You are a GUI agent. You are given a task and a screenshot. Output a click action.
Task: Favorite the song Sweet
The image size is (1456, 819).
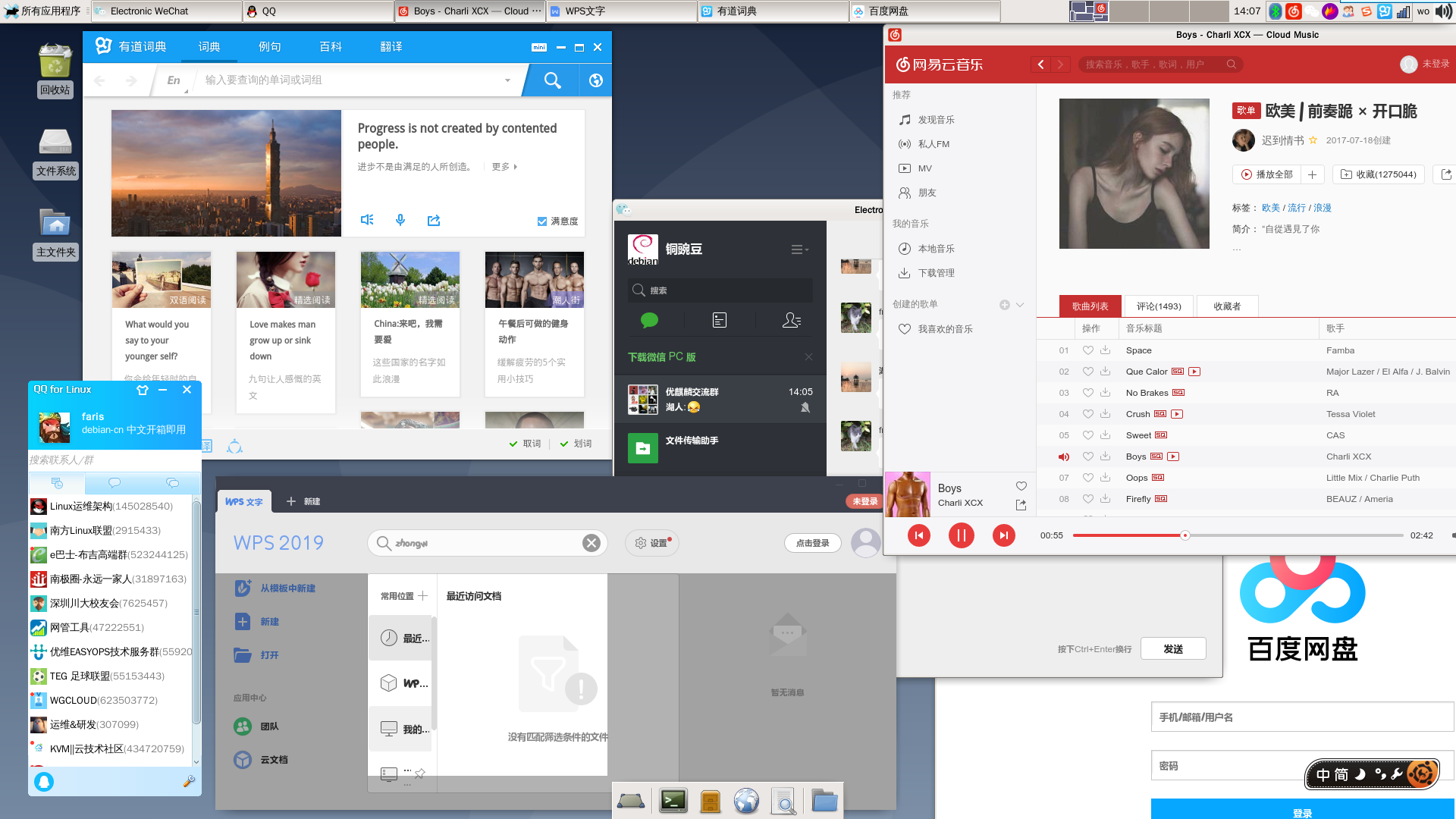[1087, 435]
